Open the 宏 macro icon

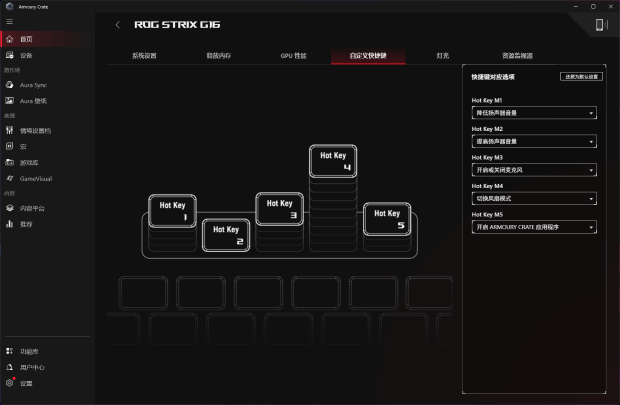tap(9, 146)
